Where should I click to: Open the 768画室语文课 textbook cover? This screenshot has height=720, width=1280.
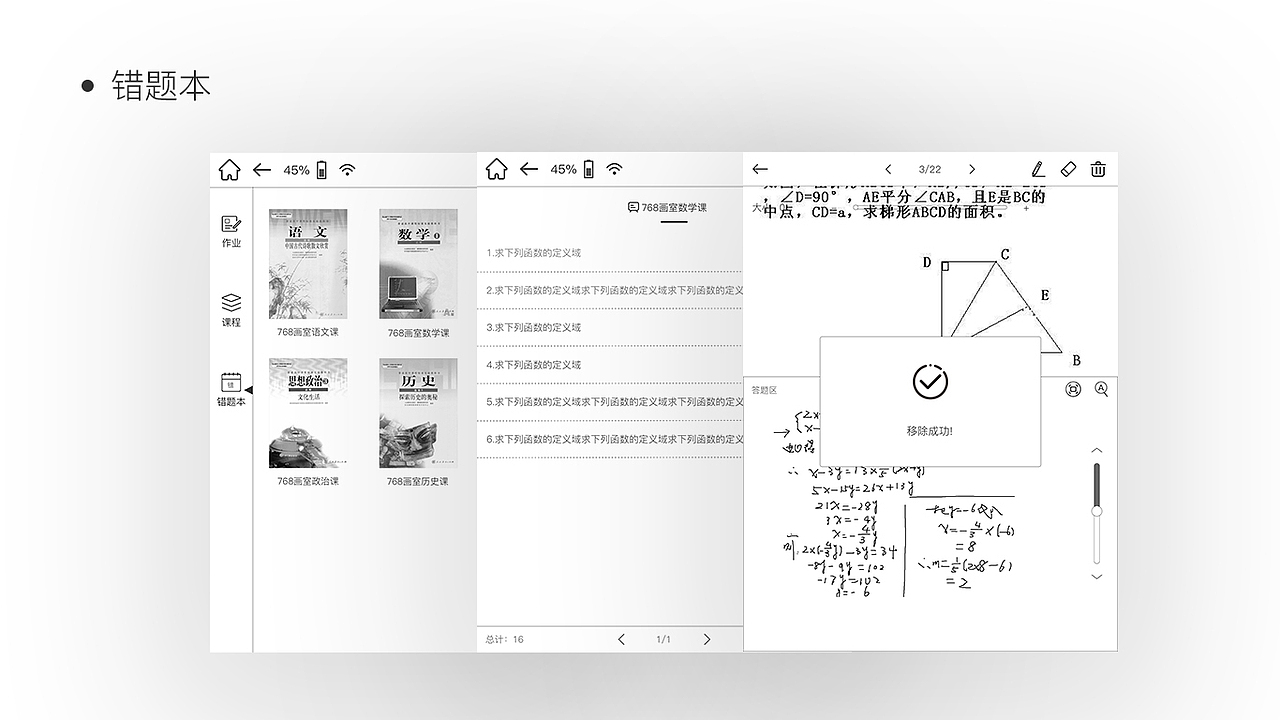tap(309, 264)
